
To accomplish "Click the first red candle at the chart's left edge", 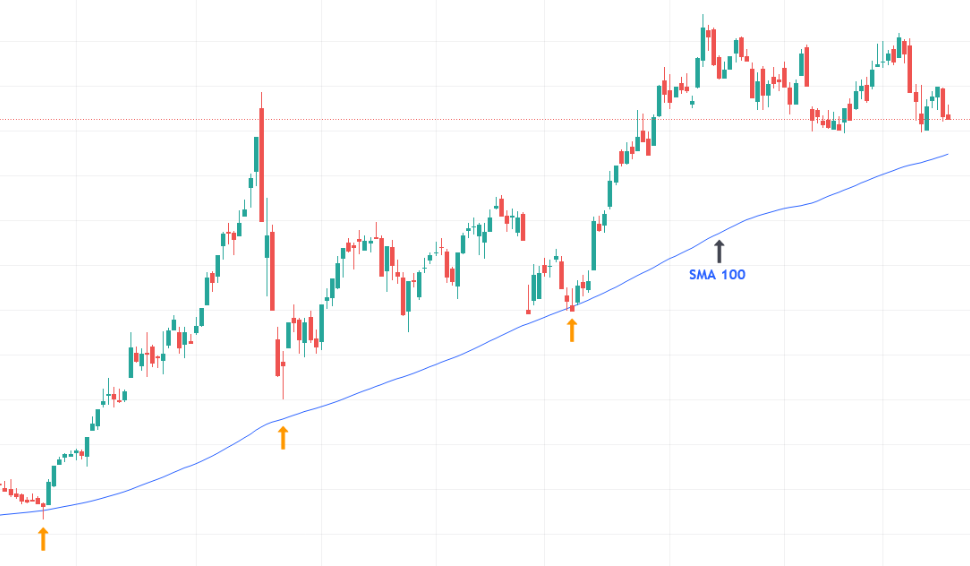I will pos(3,488).
